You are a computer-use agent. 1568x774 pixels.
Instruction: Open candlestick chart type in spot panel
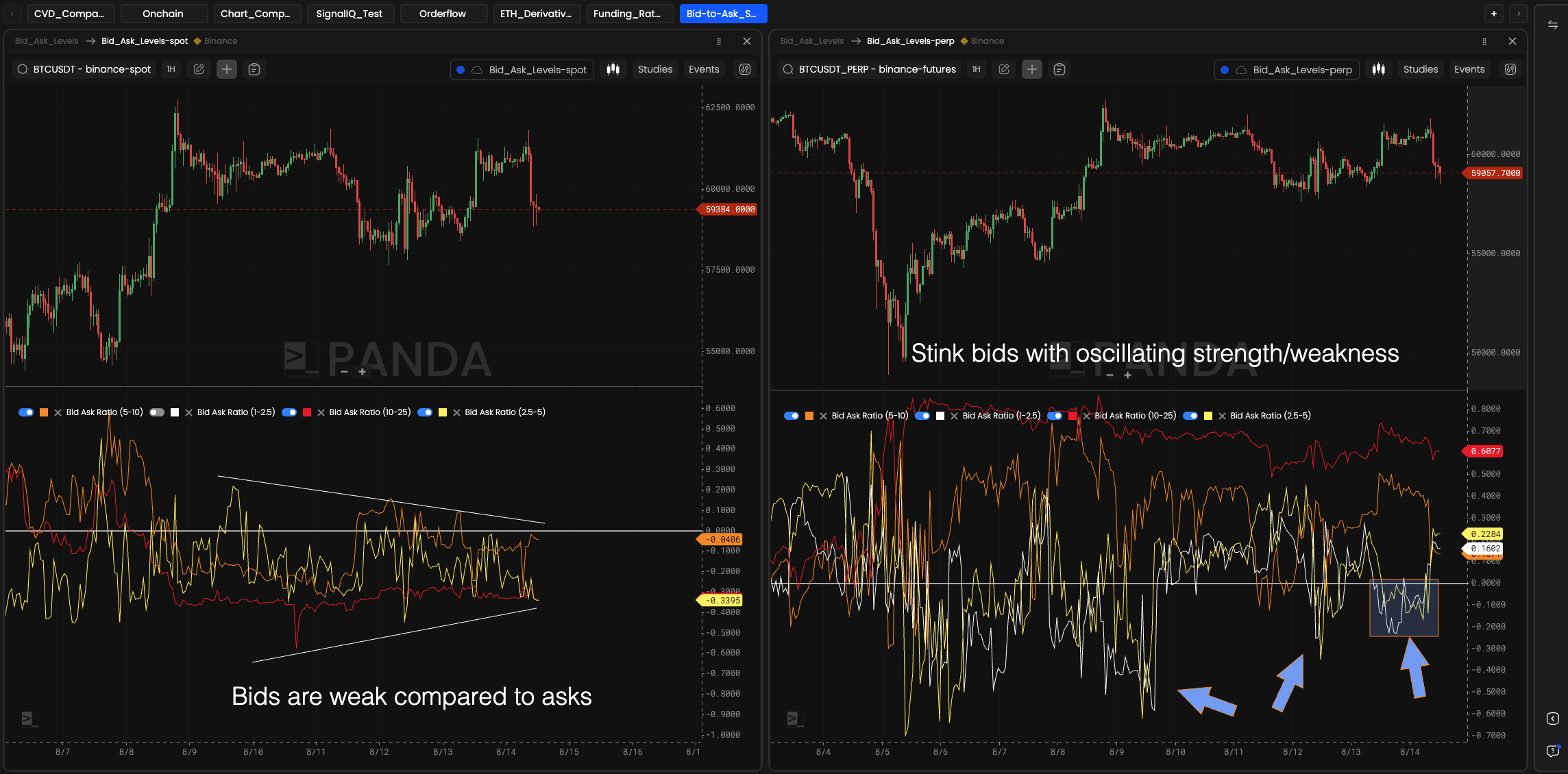coord(613,69)
